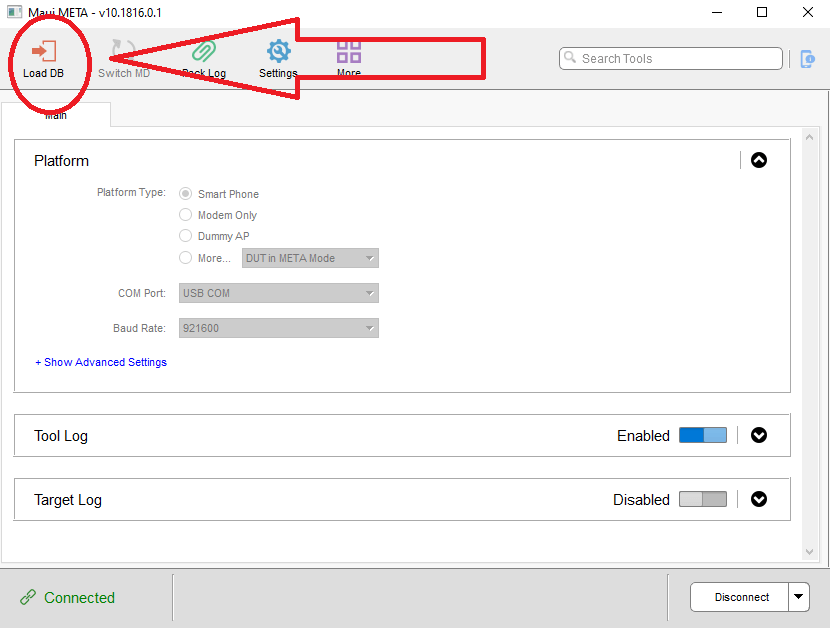Screen dimensions: 830x628
Task: Open the Disconnect button dropdown arrow
Action: [x=799, y=597]
